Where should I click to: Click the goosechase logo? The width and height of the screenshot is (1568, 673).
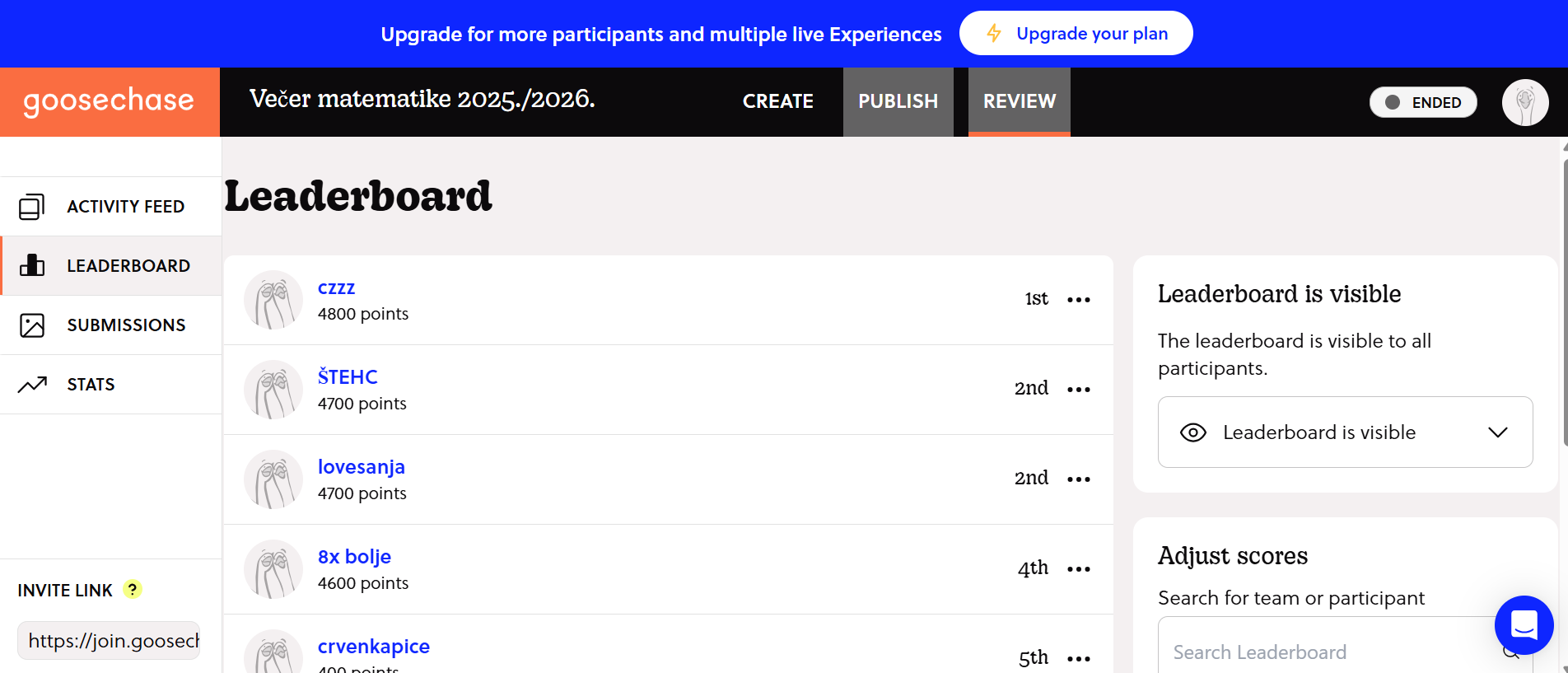110,101
